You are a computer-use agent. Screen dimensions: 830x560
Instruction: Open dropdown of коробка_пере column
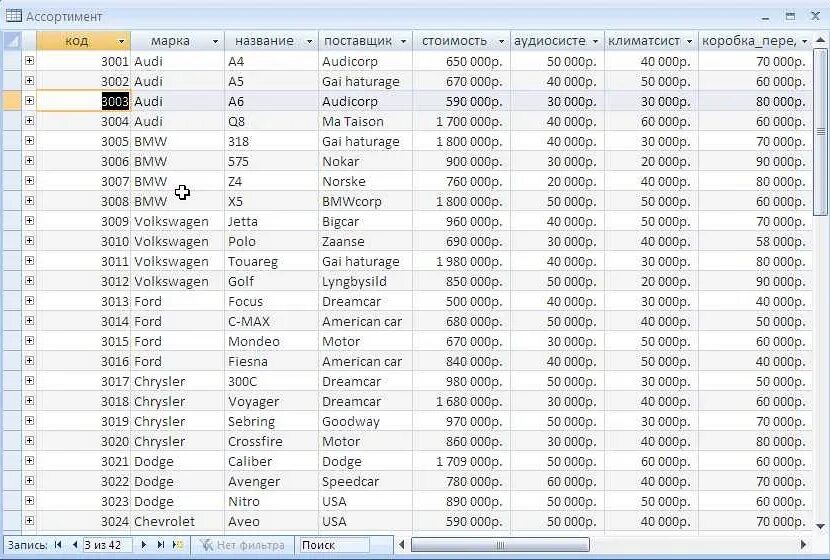(805, 41)
